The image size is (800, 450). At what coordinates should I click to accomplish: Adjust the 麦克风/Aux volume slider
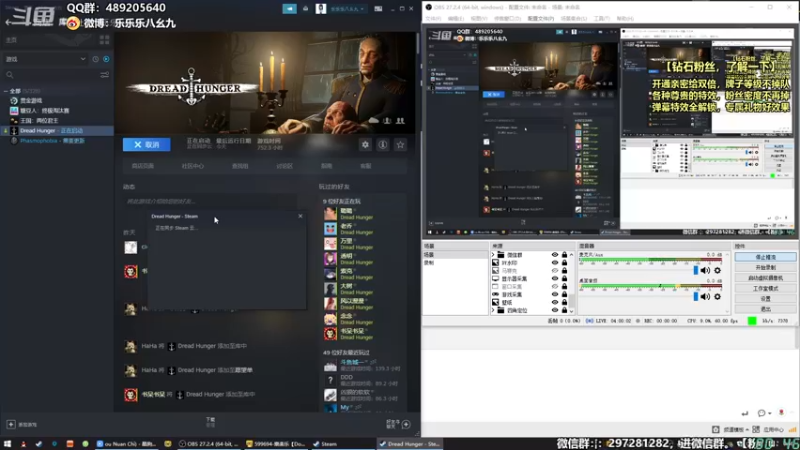(695, 270)
